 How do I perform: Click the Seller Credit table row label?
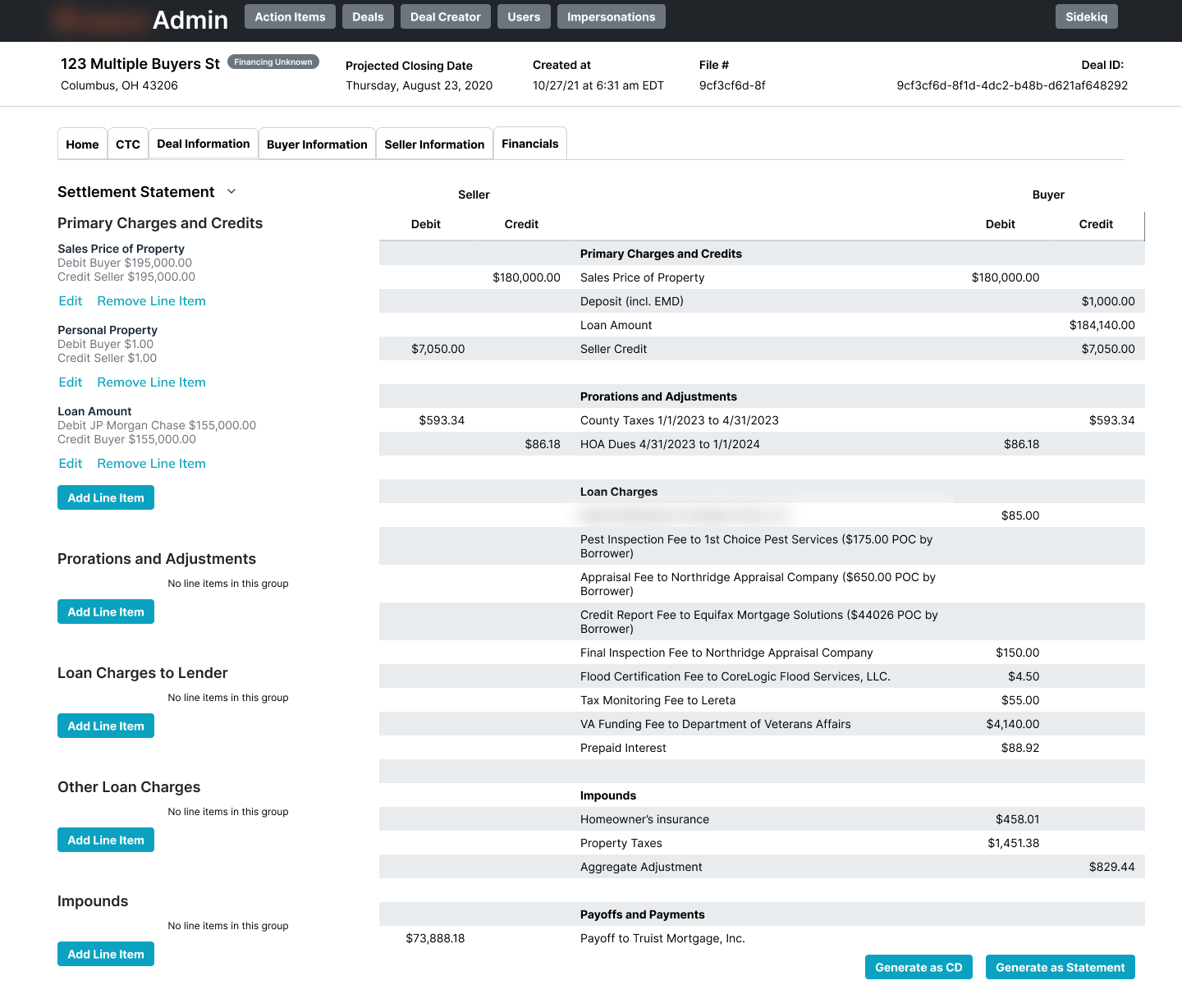[613, 349]
